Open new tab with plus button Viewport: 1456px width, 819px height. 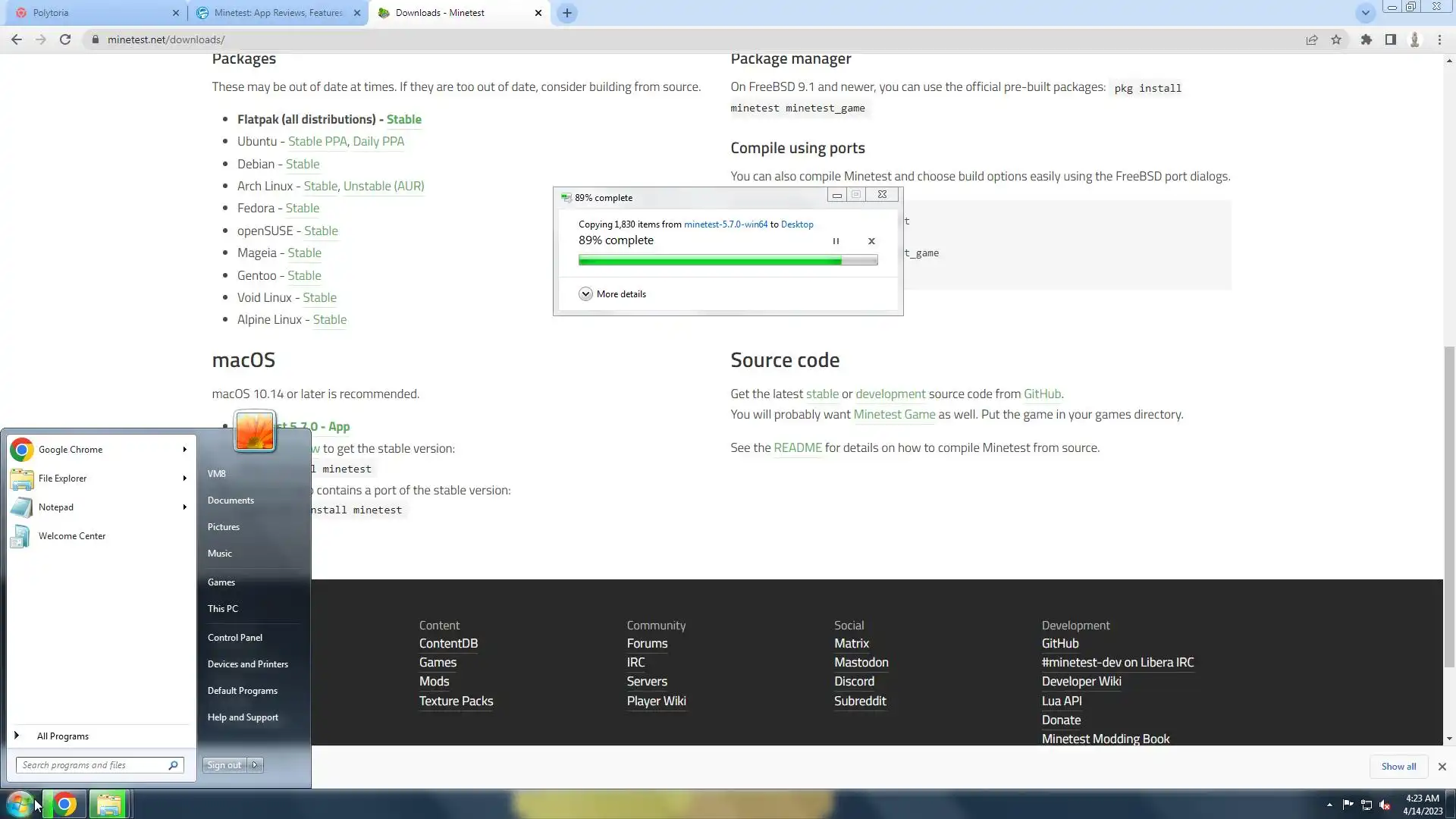pyautogui.click(x=567, y=13)
